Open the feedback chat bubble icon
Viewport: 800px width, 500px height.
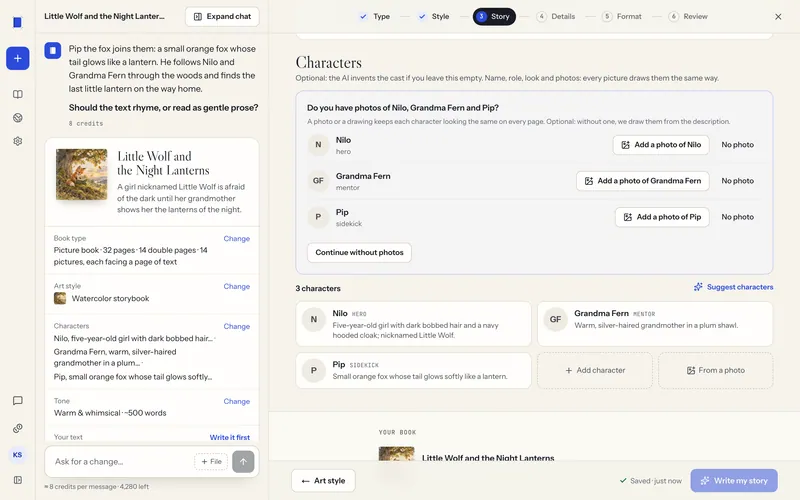17,401
